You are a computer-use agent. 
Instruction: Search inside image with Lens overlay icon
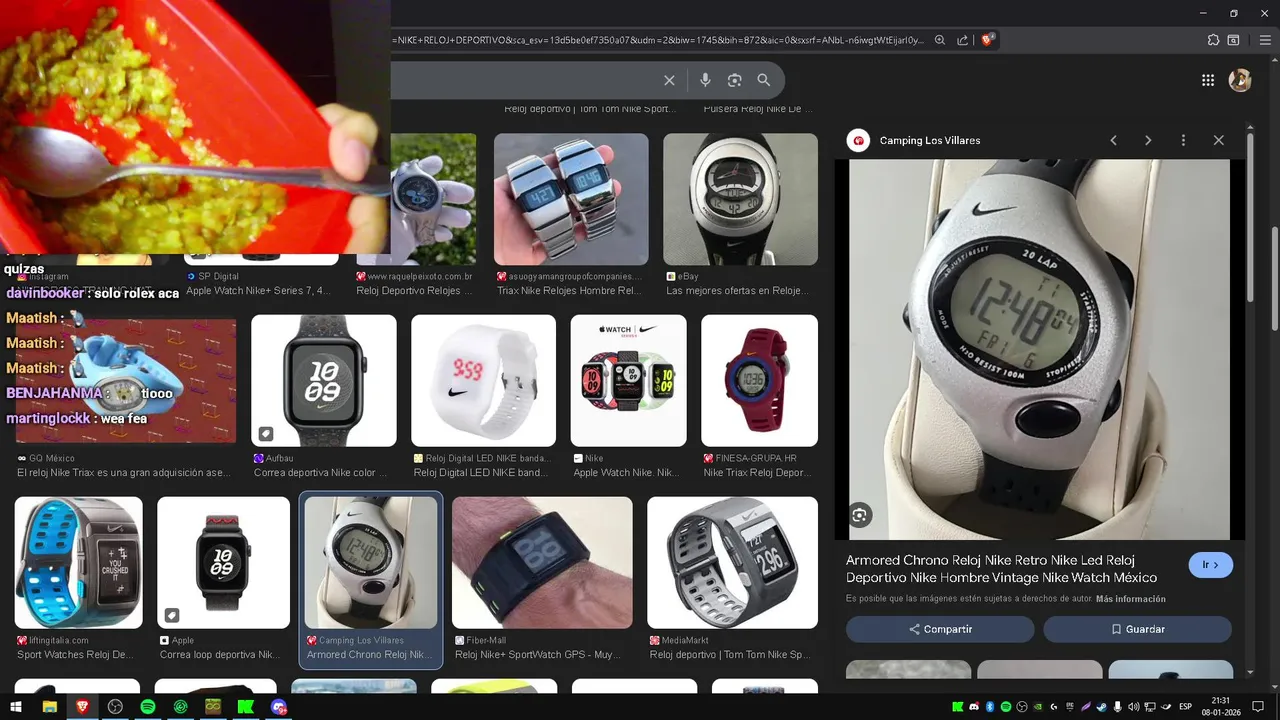(860, 515)
